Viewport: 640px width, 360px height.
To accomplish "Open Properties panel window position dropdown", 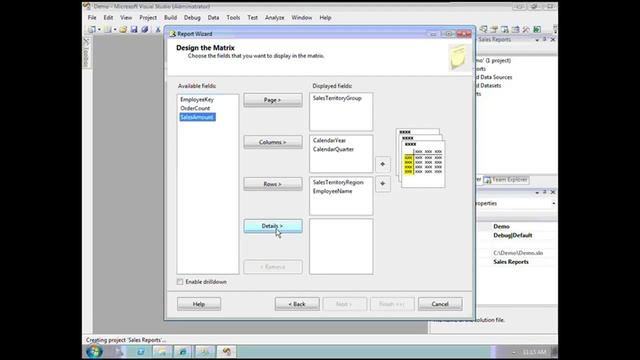I will (537, 192).
